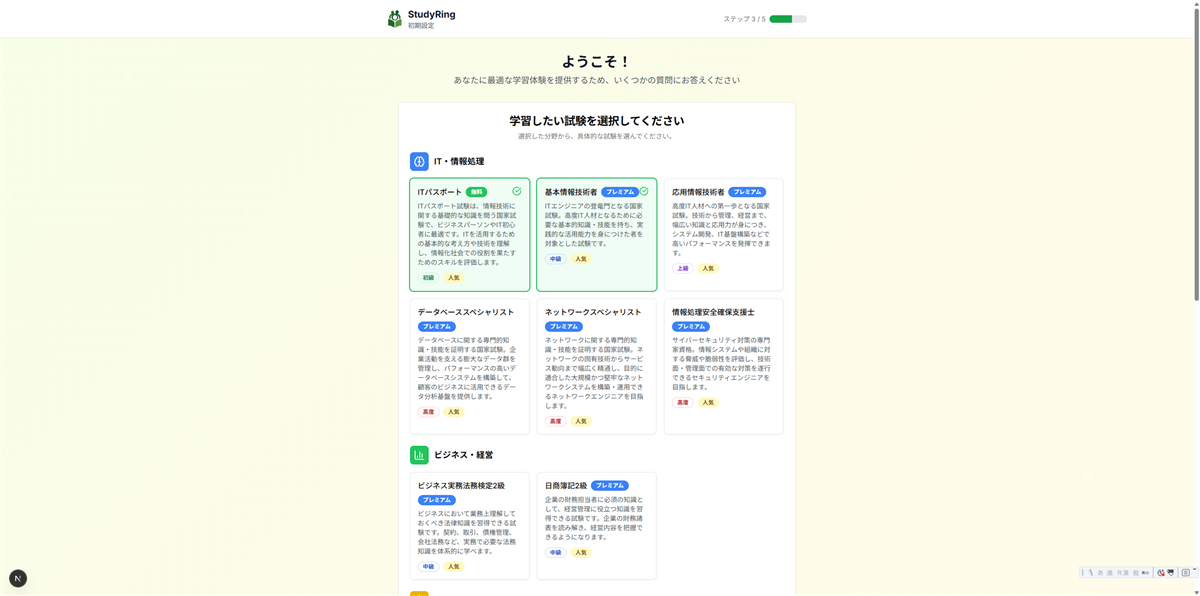Select the ビジネス実務法務検定2級 card
The height and width of the screenshot is (596, 1200).
click(x=469, y=525)
